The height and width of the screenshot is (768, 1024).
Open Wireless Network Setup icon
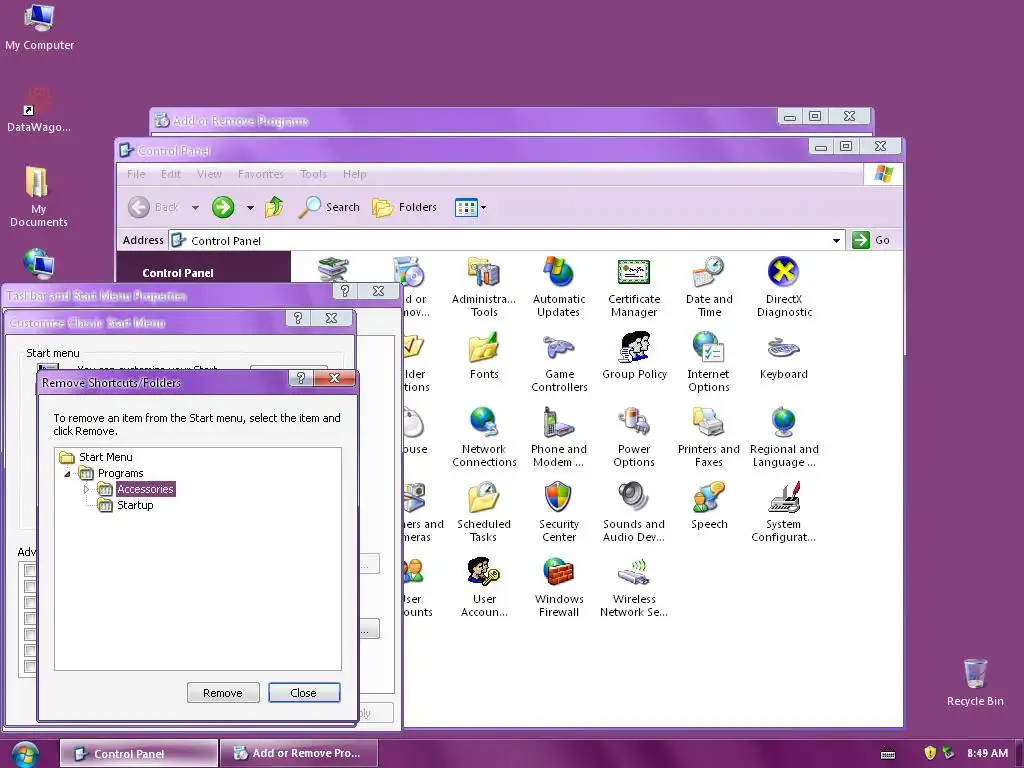634,588
